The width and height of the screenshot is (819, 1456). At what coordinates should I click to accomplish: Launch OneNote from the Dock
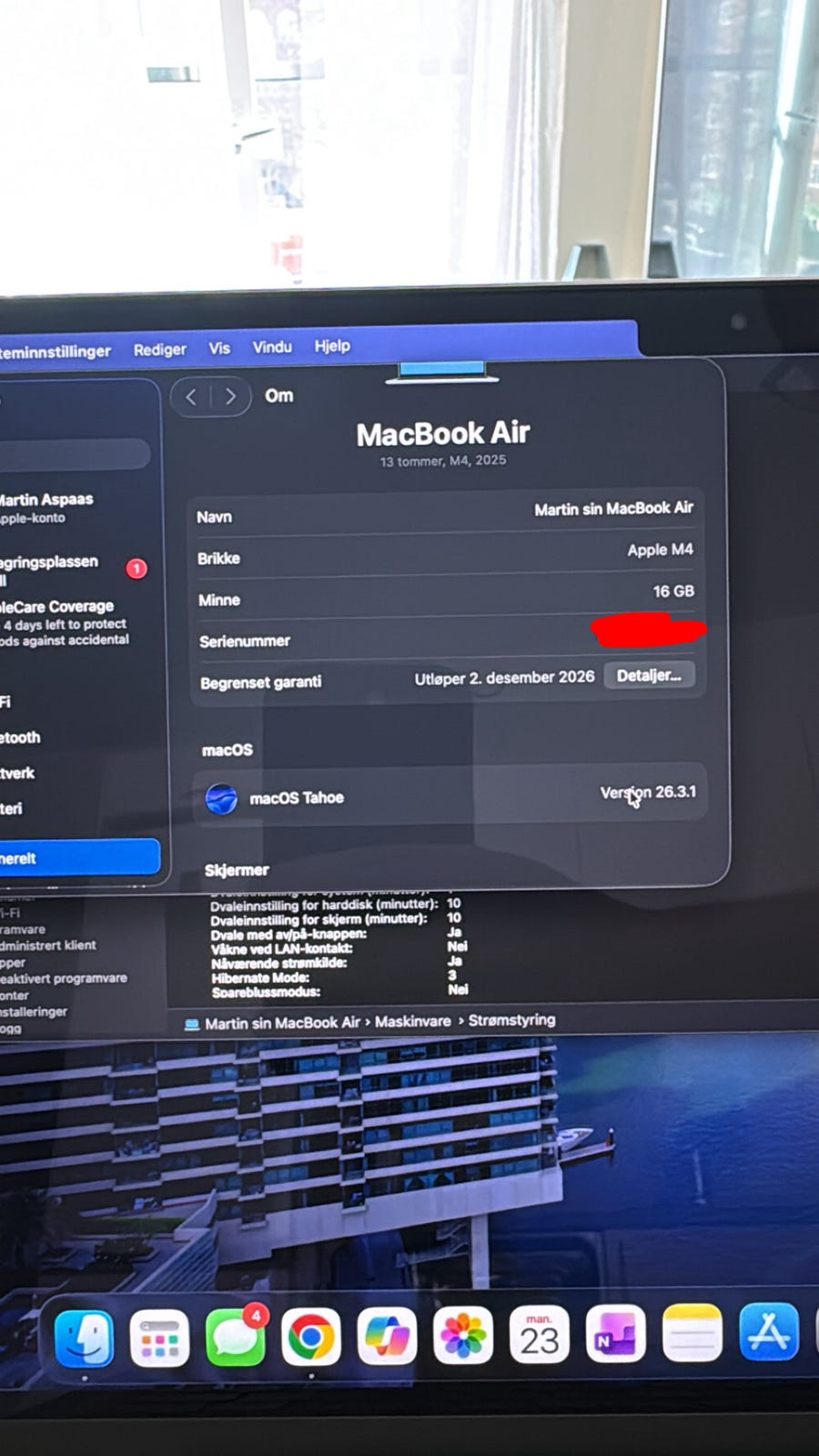coord(615,1334)
